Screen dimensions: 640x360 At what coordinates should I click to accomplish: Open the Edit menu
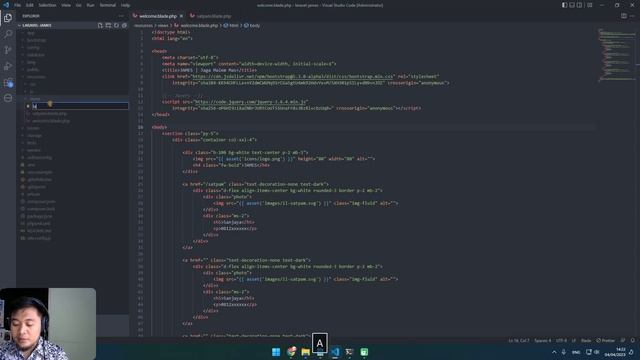coord(30,5)
